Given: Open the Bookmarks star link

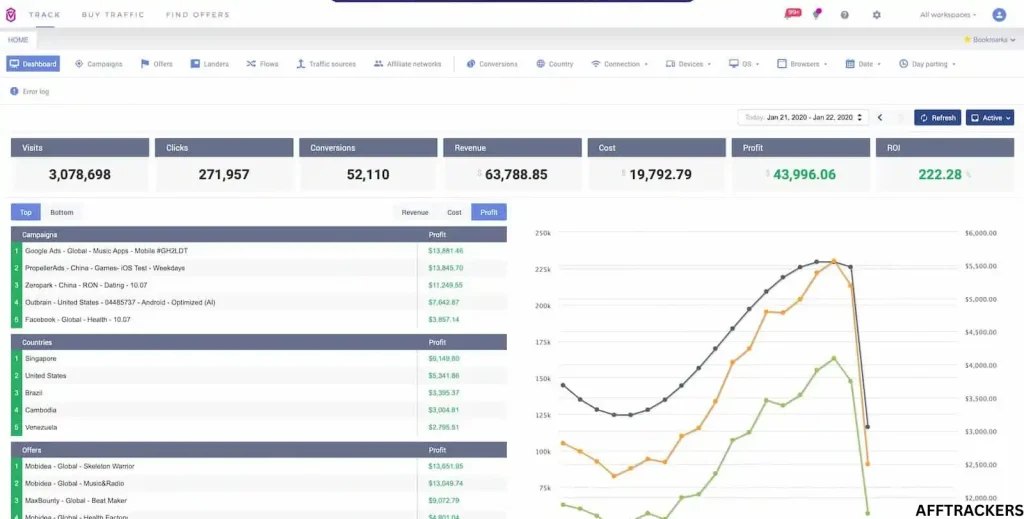Looking at the screenshot, I should click(x=989, y=40).
